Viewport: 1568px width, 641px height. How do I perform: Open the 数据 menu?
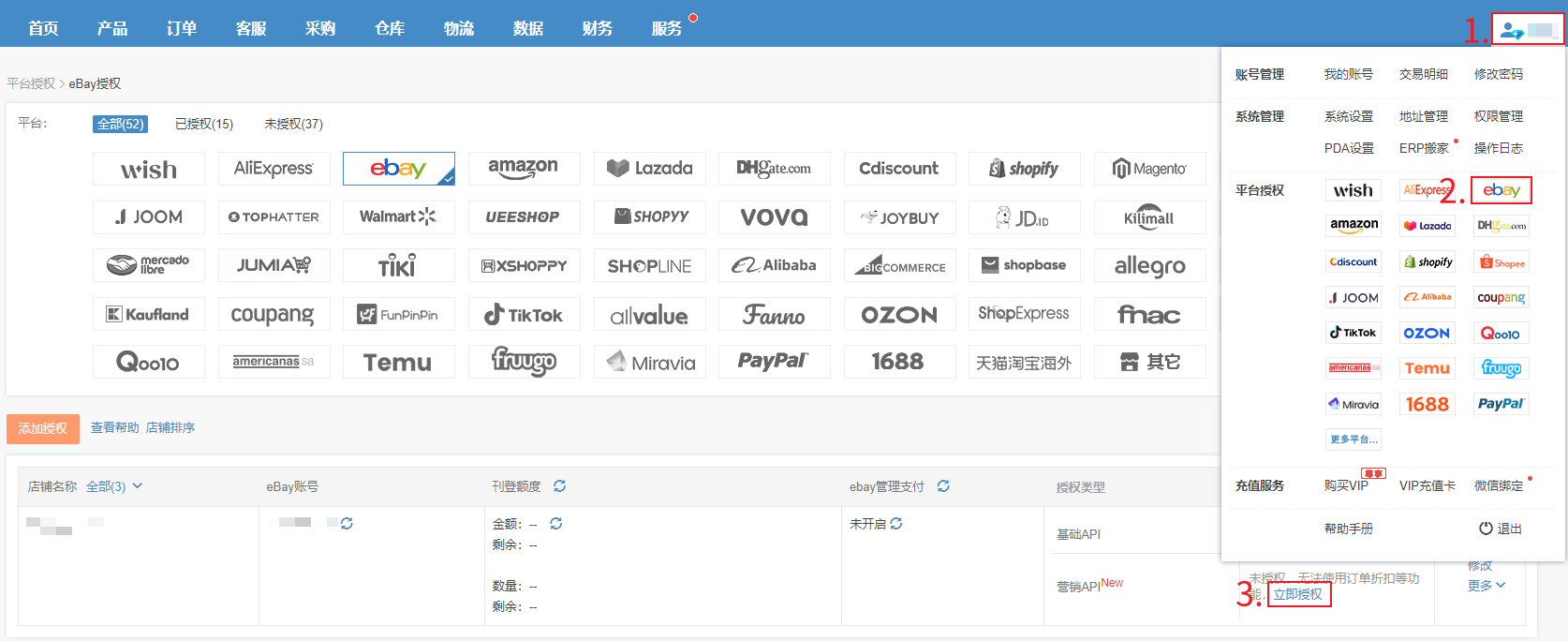[528, 28]
